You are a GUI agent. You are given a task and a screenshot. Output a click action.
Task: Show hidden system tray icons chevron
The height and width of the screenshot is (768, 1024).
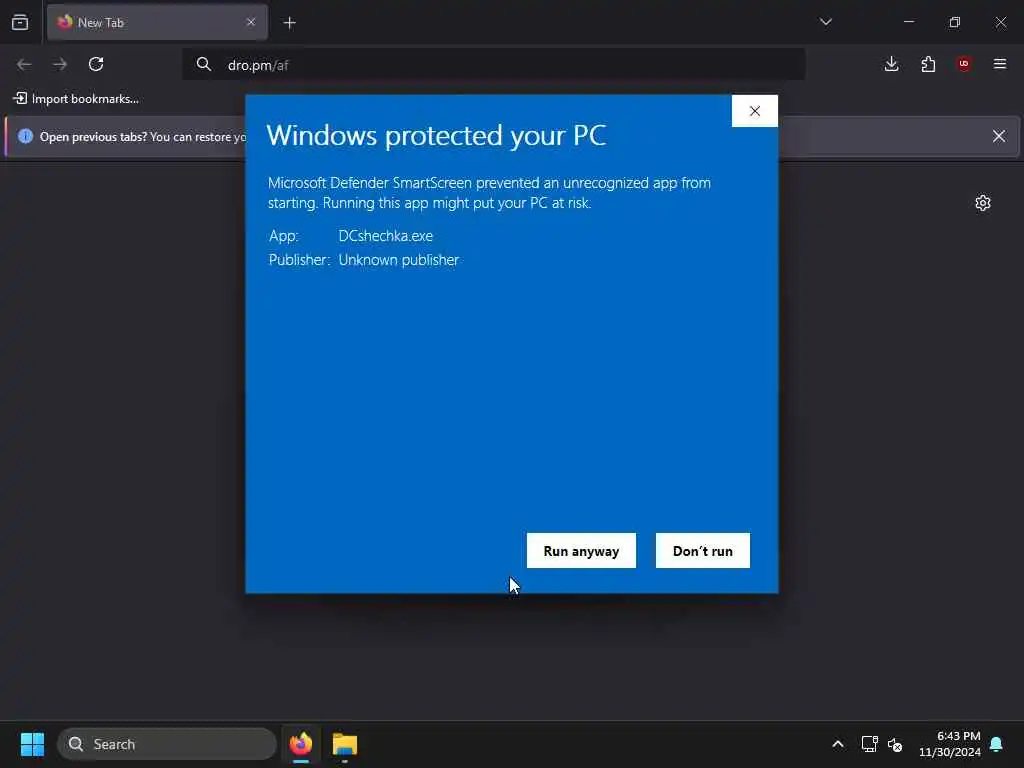[837, 744]
